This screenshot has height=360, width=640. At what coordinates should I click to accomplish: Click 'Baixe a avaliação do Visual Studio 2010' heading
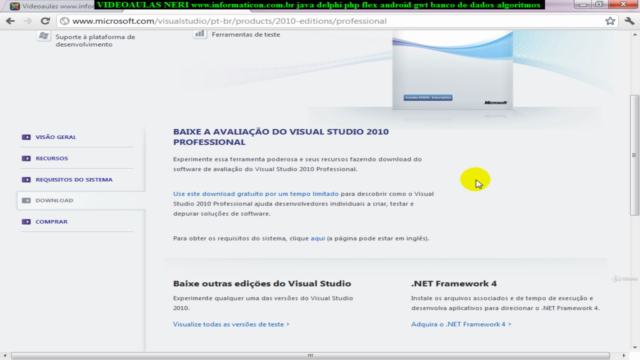pos(281,137)
